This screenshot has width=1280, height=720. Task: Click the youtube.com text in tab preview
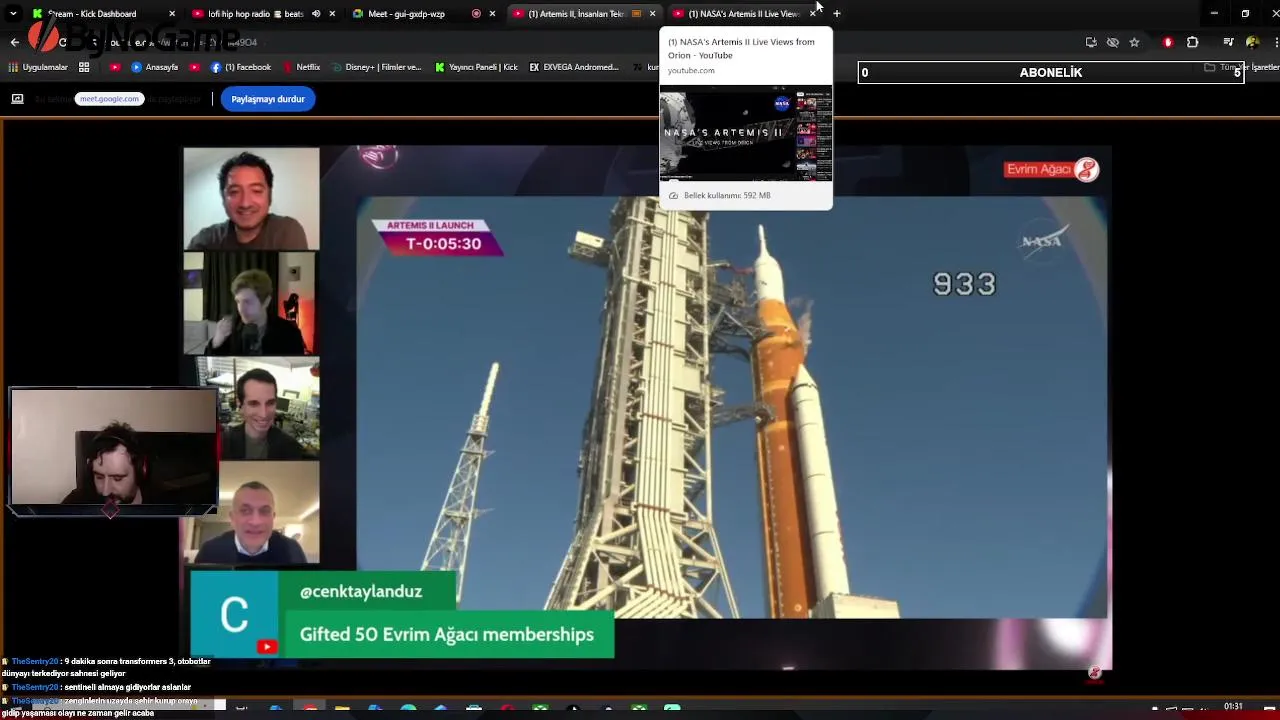pos(691,71)
